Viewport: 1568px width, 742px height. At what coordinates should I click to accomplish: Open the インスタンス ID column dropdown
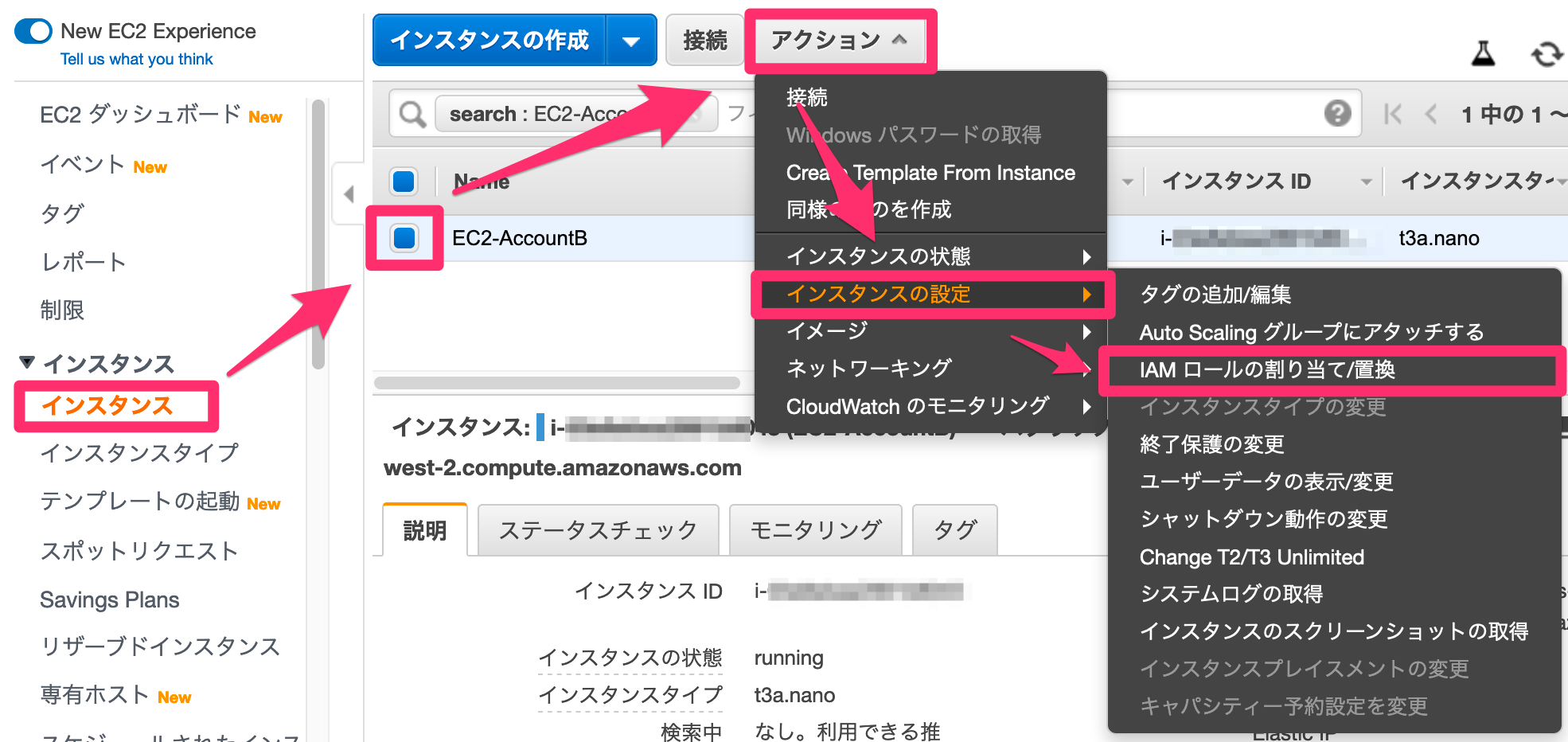tap(1367, 182)
